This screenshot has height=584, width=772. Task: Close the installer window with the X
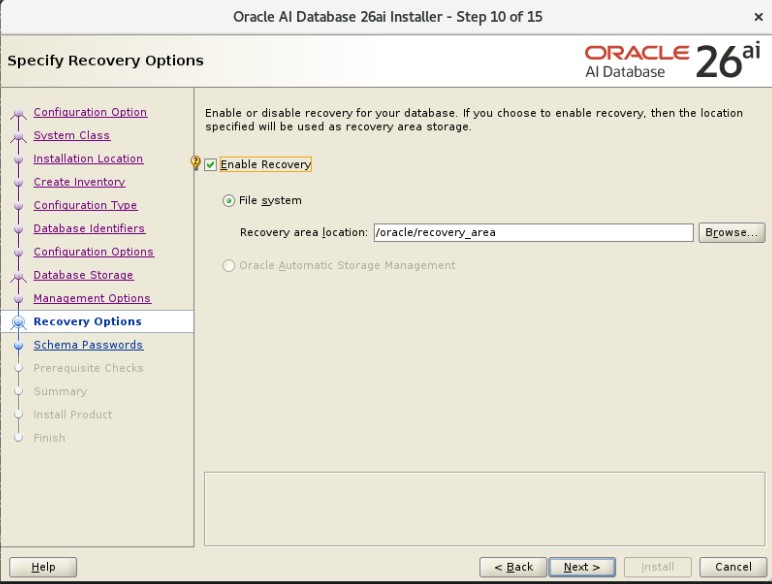(758, 17)
